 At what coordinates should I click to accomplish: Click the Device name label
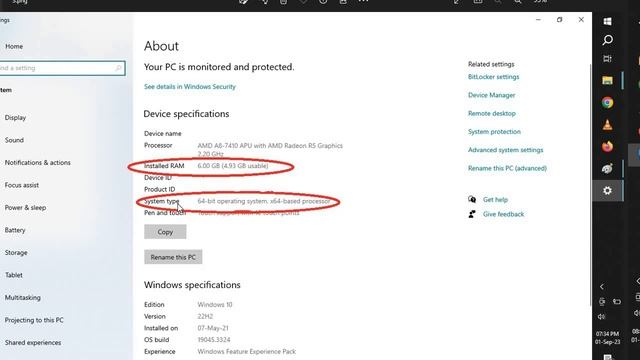pos(162,133)
